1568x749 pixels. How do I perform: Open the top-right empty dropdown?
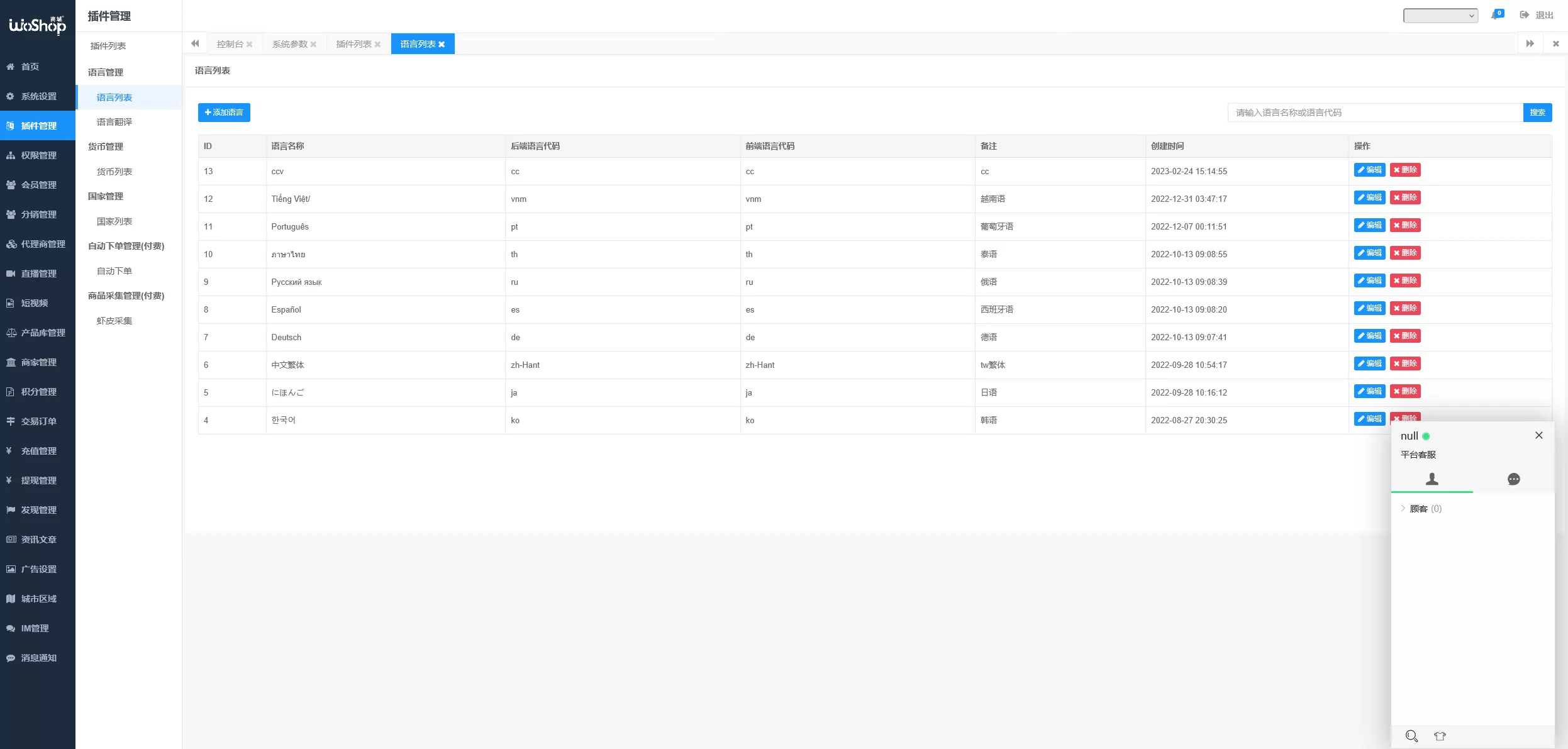pos(1440,16)
